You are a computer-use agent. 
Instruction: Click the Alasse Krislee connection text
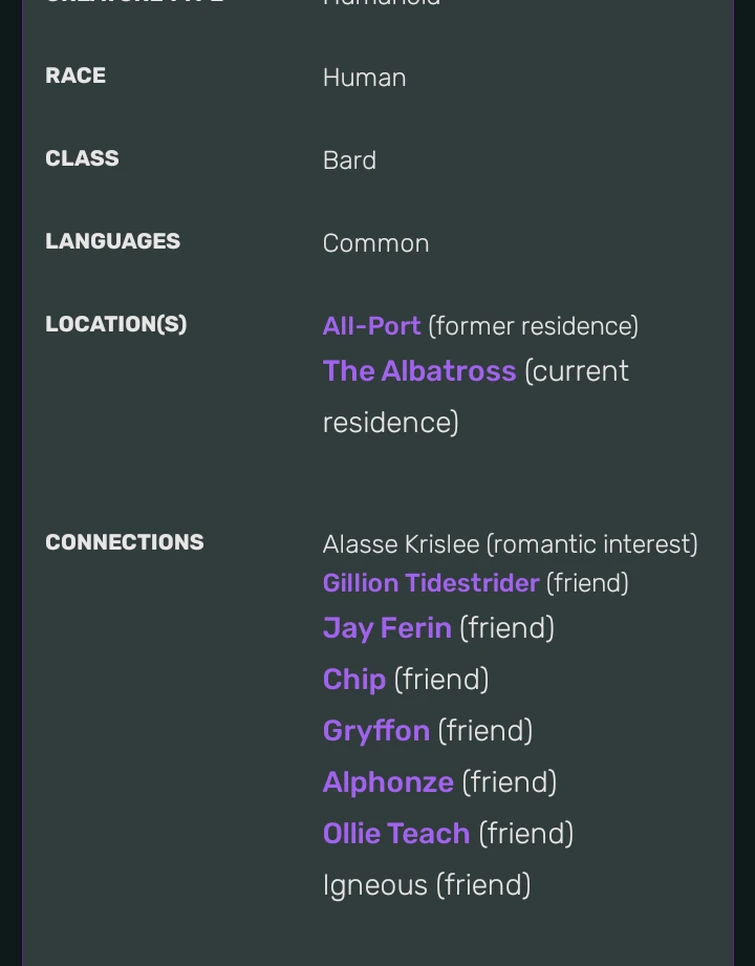point(400,544)
